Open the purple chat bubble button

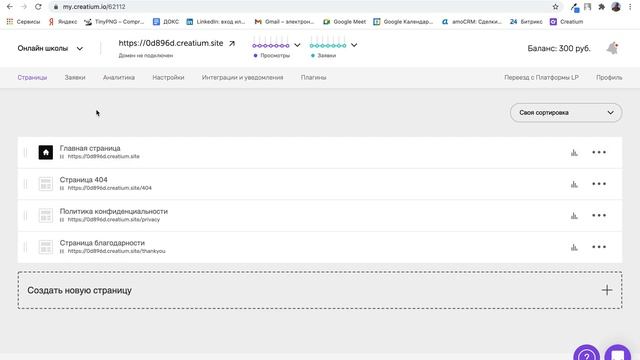(x=618, y=353)
